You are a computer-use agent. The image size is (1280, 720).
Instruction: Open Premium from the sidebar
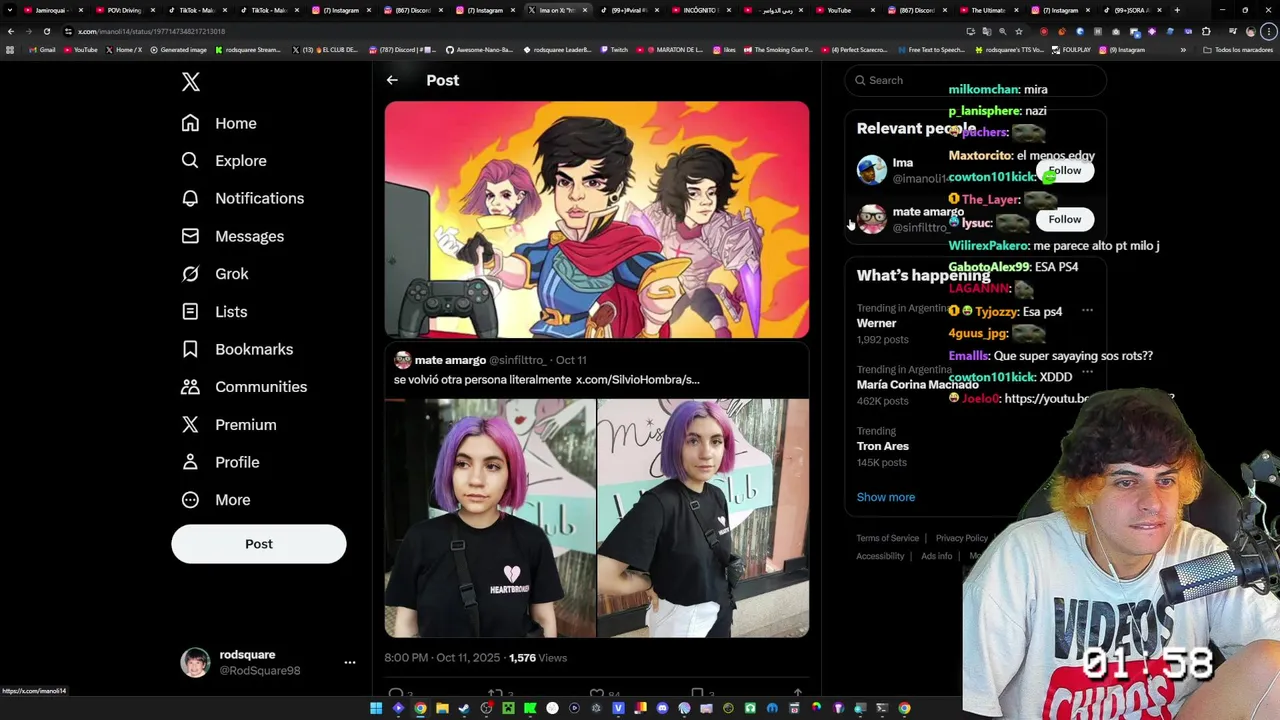coord(229,425)
